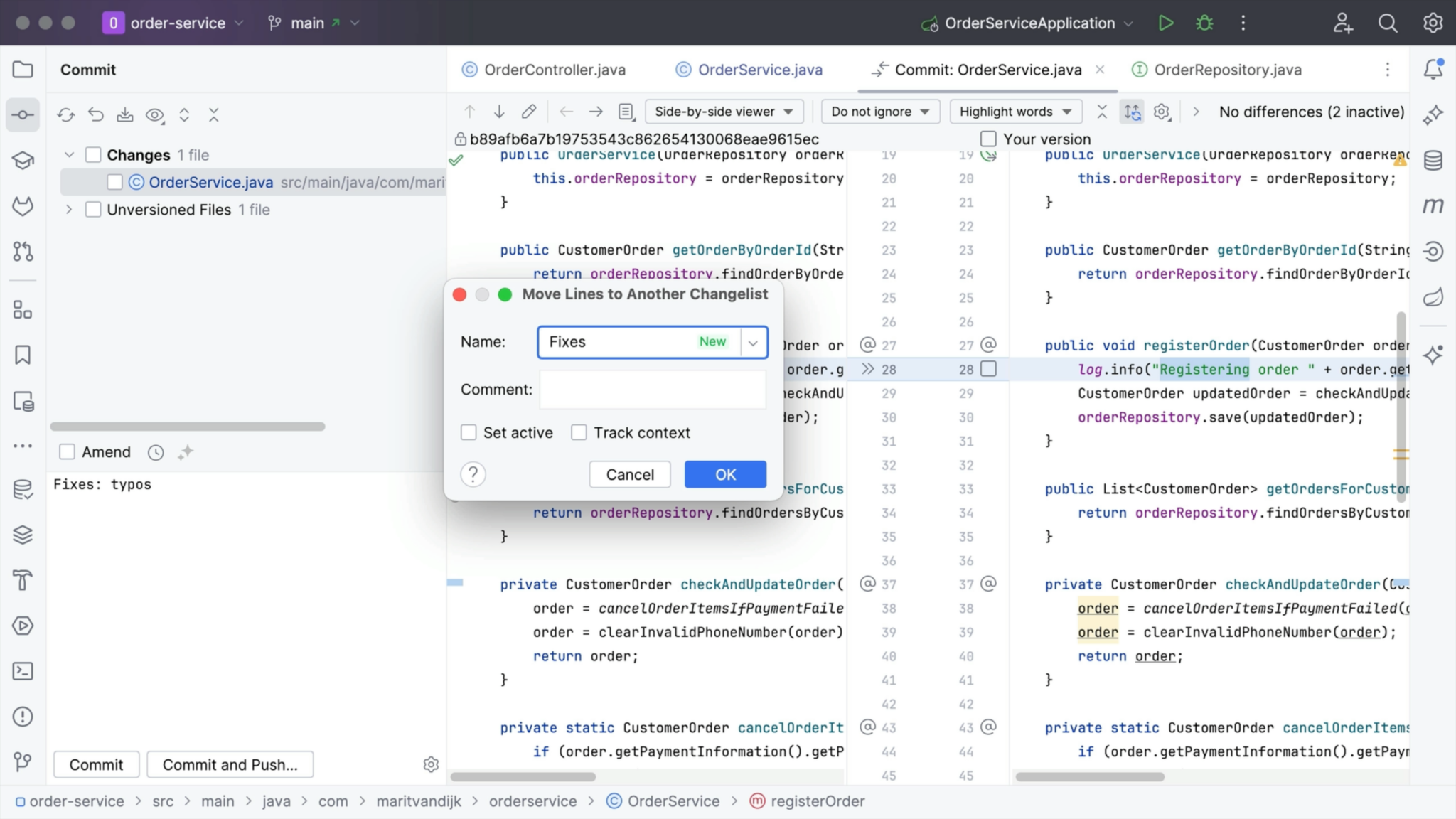
Task: Open the Pull Requests tool window icon
Action: click(x=22, y=251)
